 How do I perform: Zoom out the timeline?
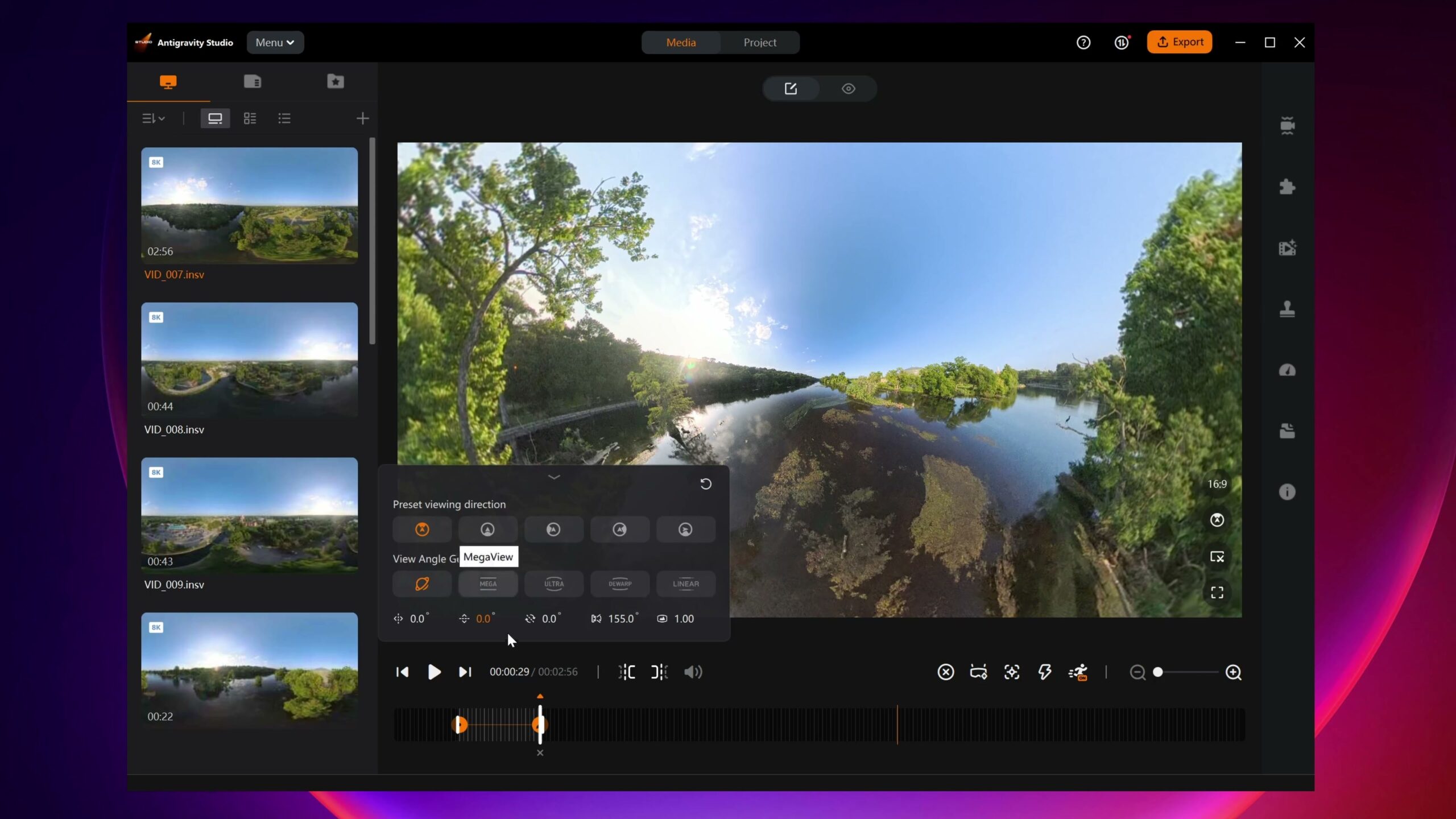tap(1137, 672)
